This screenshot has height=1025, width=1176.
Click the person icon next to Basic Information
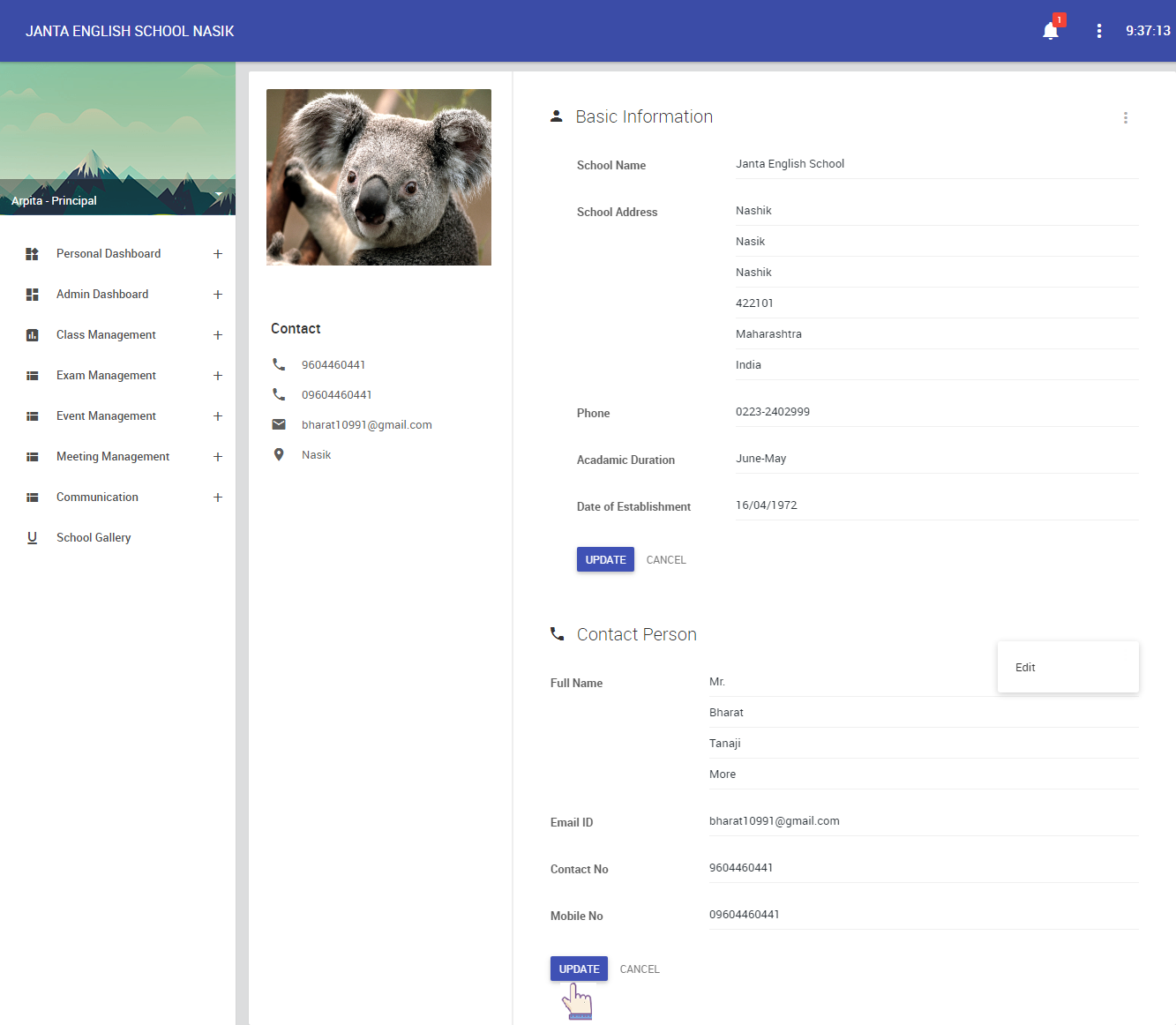556,116
